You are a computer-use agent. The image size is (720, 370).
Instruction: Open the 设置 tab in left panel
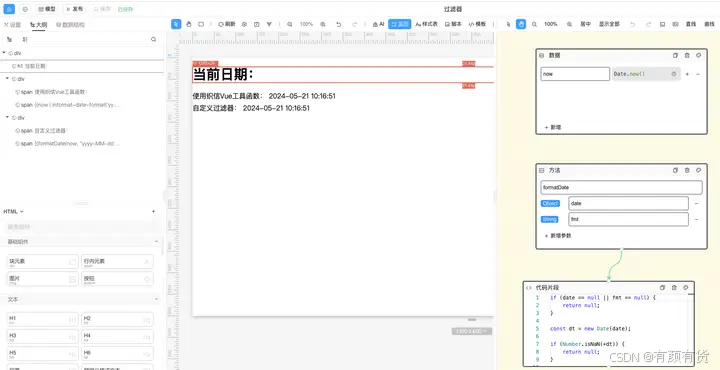[x=12, y=25]
